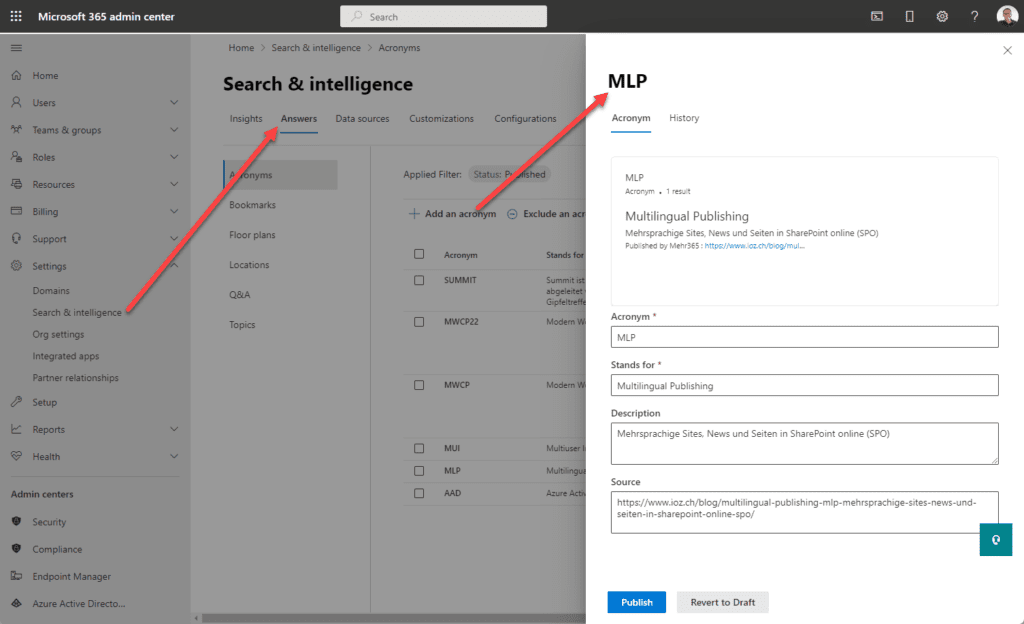Image resolution: width=1024 pixels, height=624 pixels.
Task: Click the user profile avatar
Action: [x=1006, y=16]
